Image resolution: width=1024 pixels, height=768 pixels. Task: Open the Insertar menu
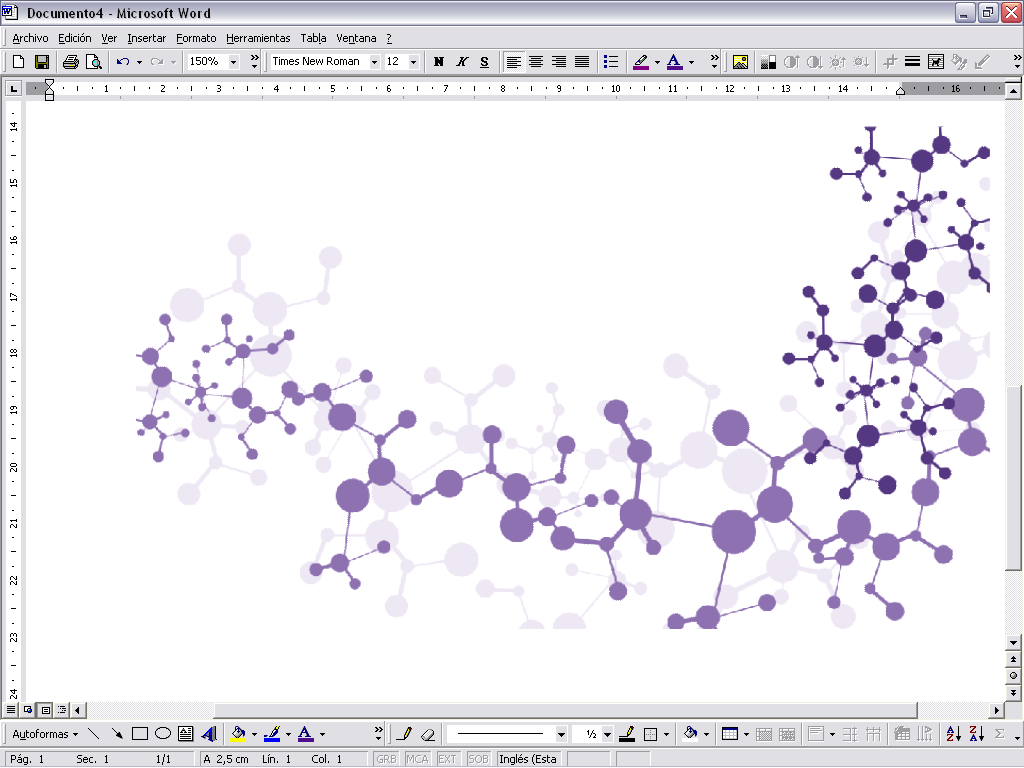click(146, 39)
